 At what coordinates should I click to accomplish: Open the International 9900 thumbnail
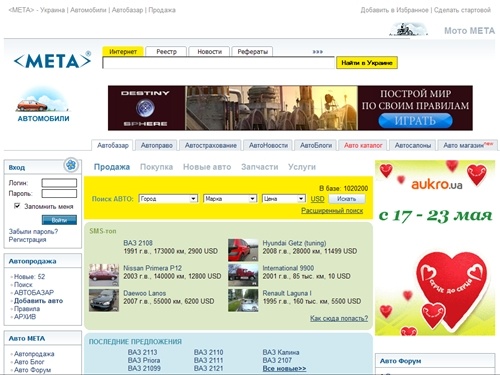pyautogui.click(x=243, y=275)
